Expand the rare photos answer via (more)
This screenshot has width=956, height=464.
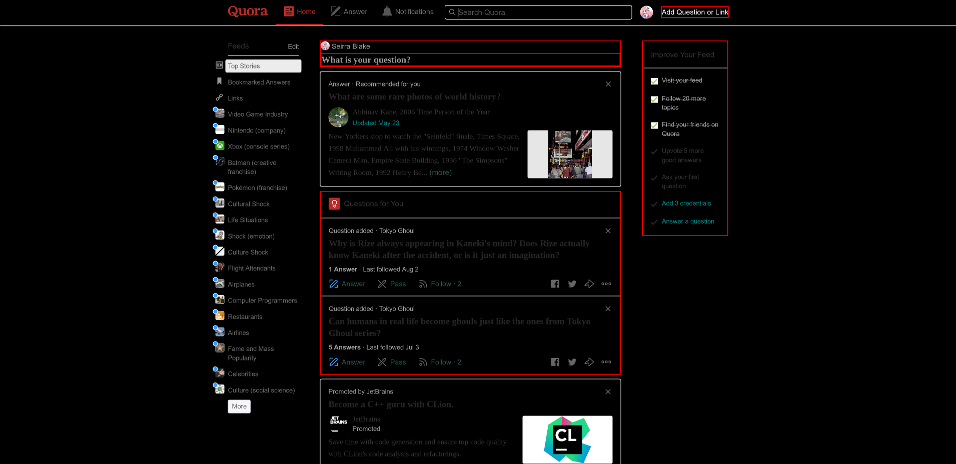(x=440, y=173)
